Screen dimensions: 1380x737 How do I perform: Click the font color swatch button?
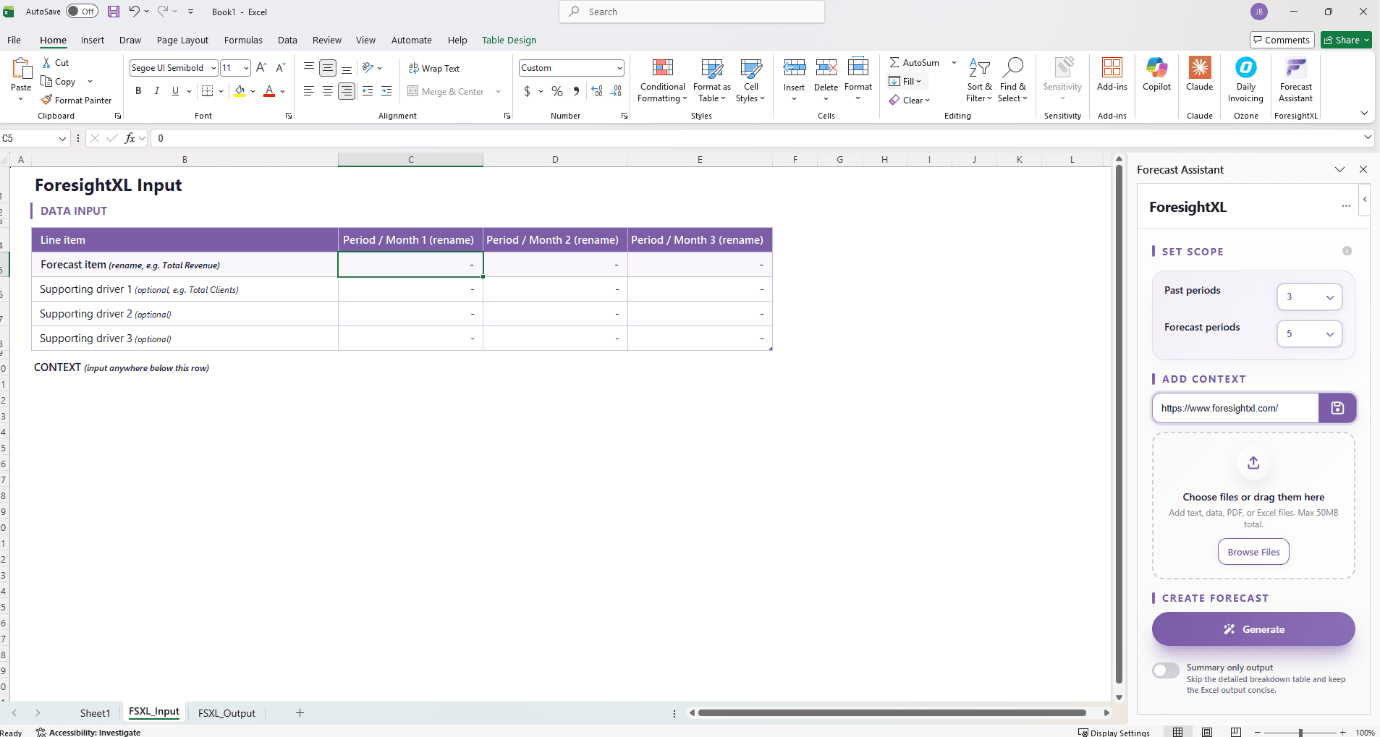coord(269,91)
